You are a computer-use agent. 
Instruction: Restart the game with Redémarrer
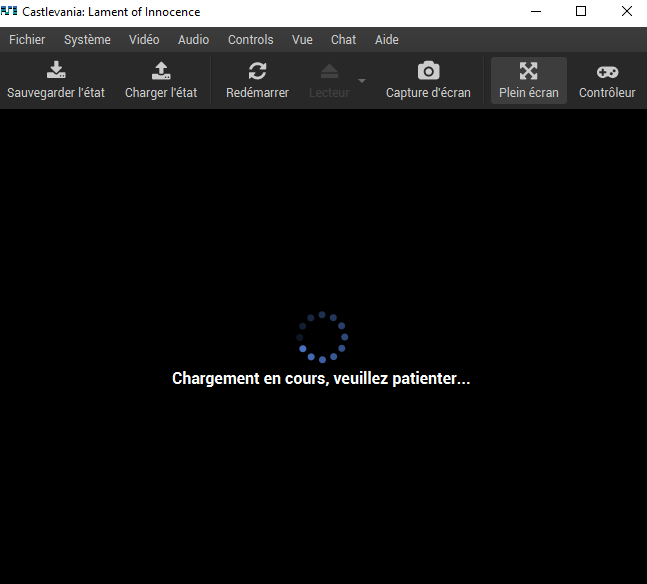pos(257,80)
